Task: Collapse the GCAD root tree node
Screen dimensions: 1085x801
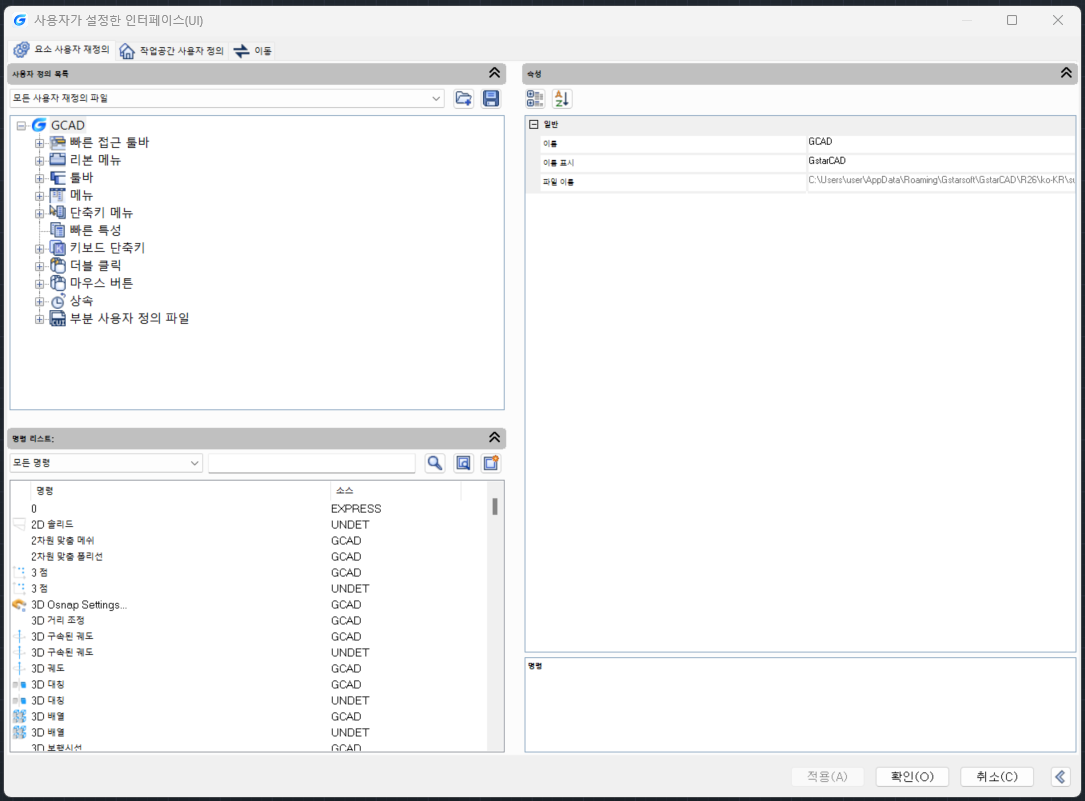Action: coord(21,126)
